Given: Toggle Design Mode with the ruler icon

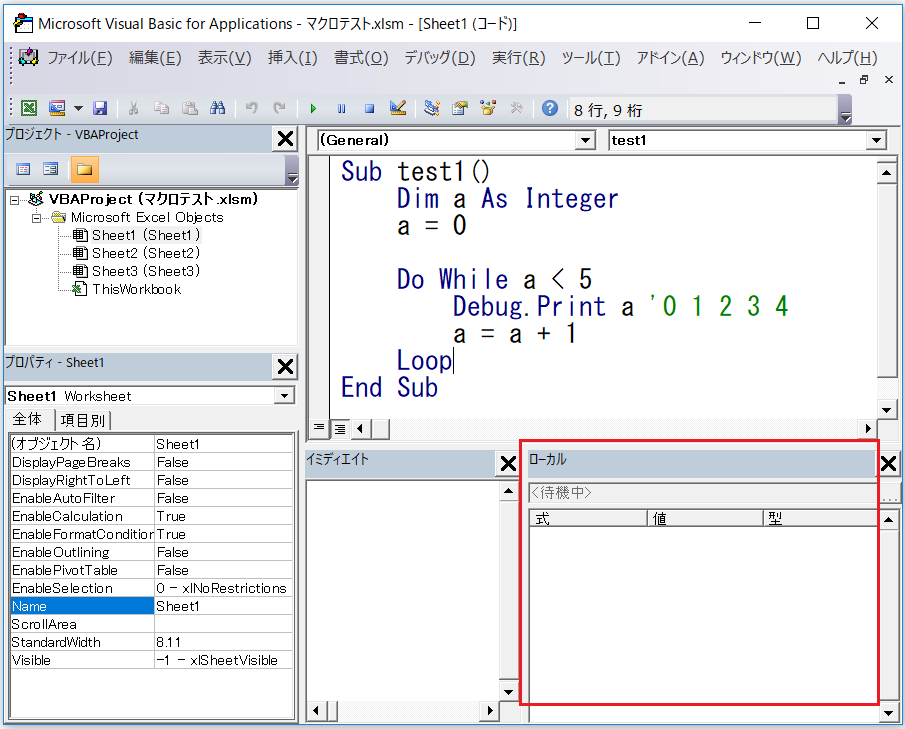Looking at the screenshot, I should [x=397, y=108].
